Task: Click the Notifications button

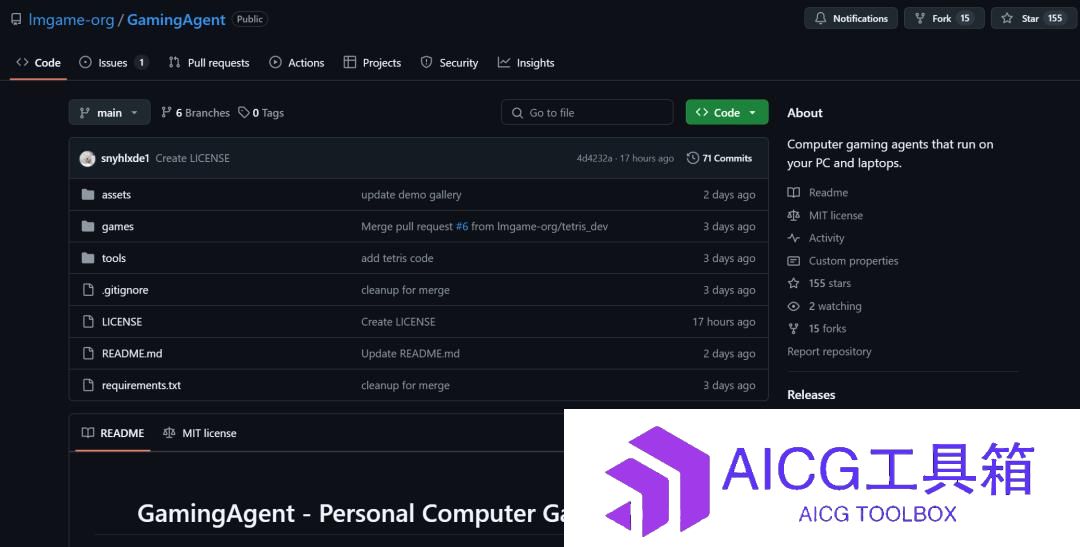Action: point(851,19)
